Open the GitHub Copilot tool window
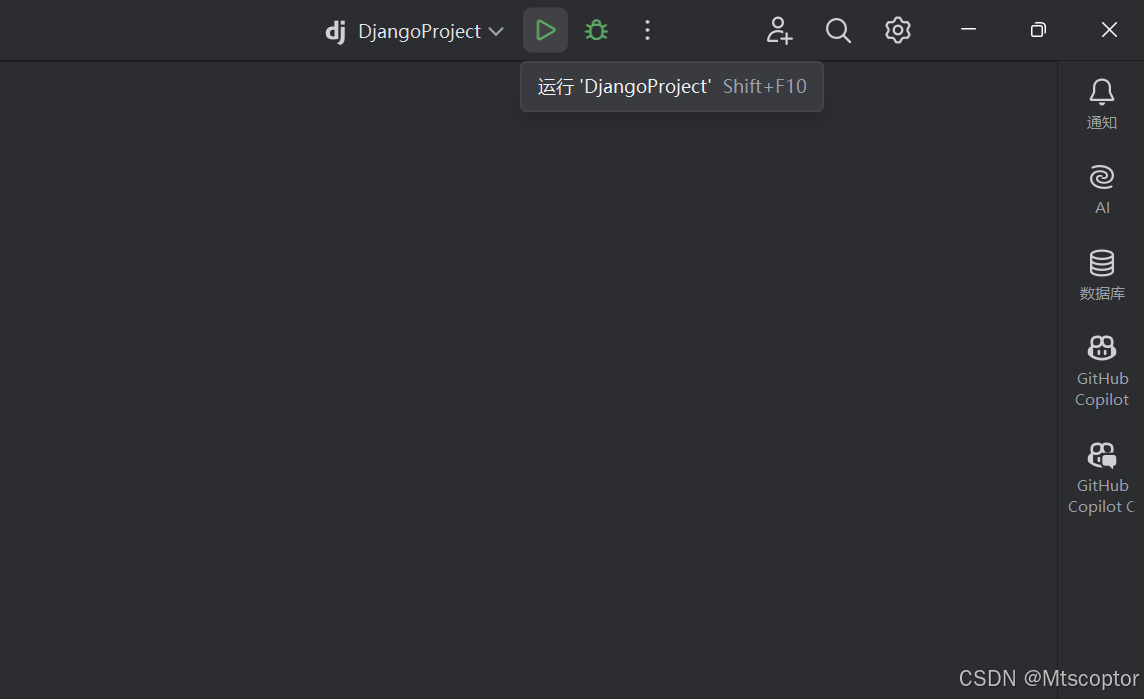Viewport: 1144px width, 699px height. coord(1102,371)
